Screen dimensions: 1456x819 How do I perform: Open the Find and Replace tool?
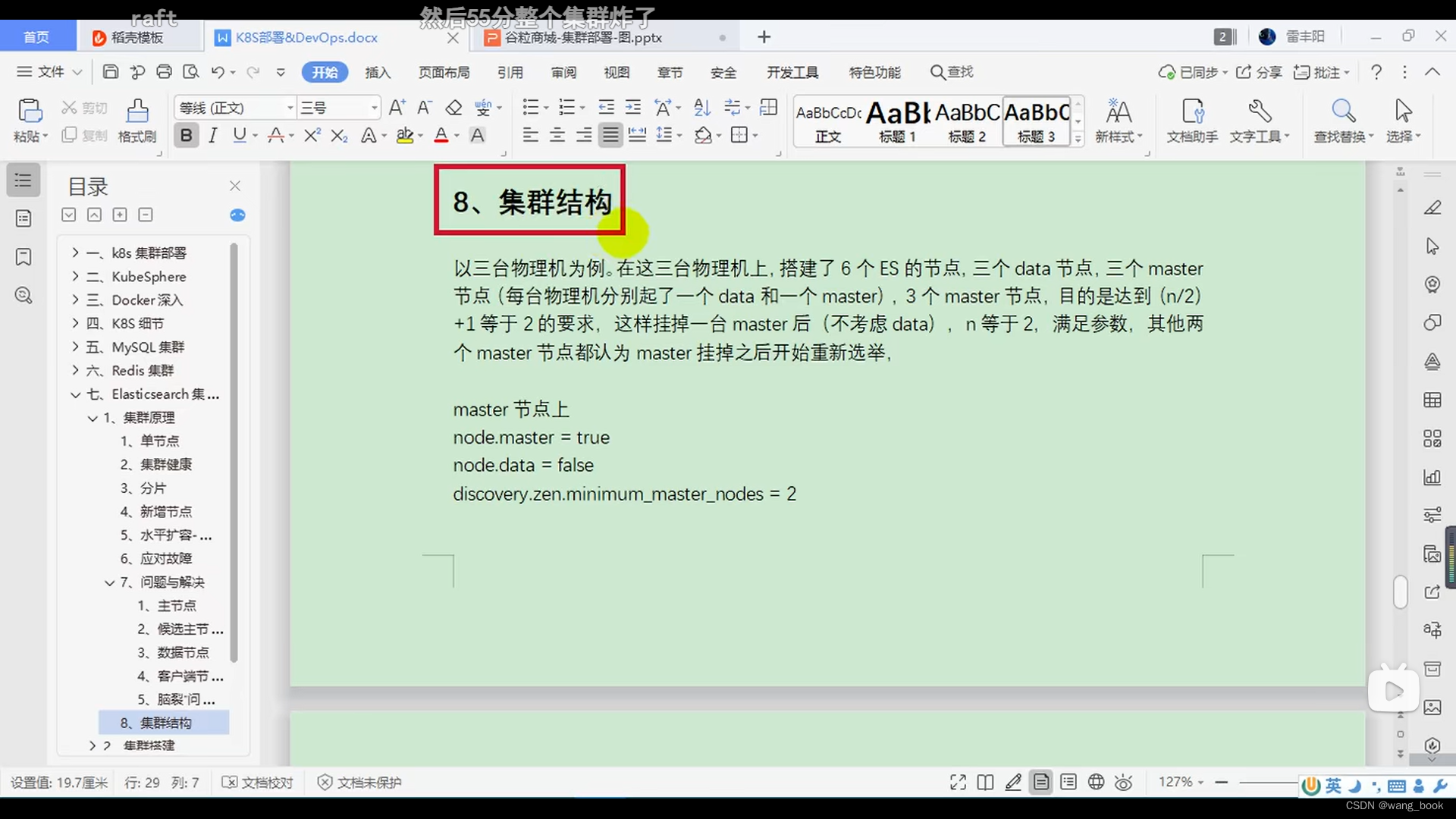[1342, 121]
